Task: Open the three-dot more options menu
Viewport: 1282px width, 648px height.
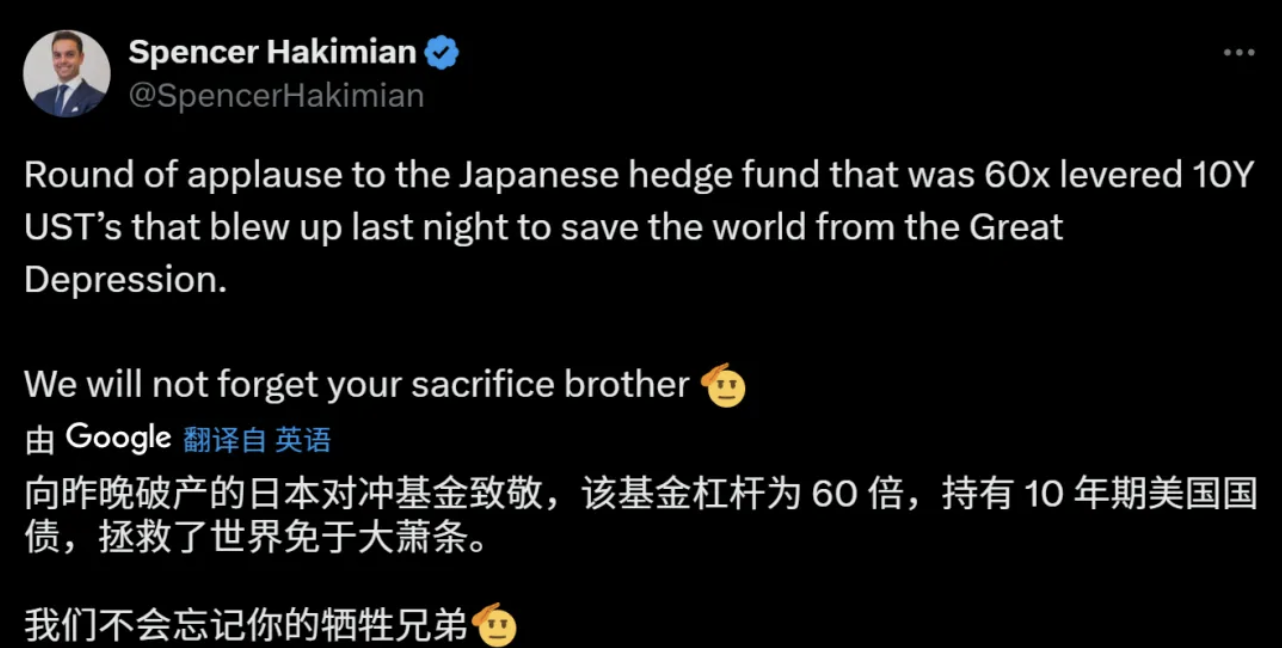Action: pos(1238,53)
